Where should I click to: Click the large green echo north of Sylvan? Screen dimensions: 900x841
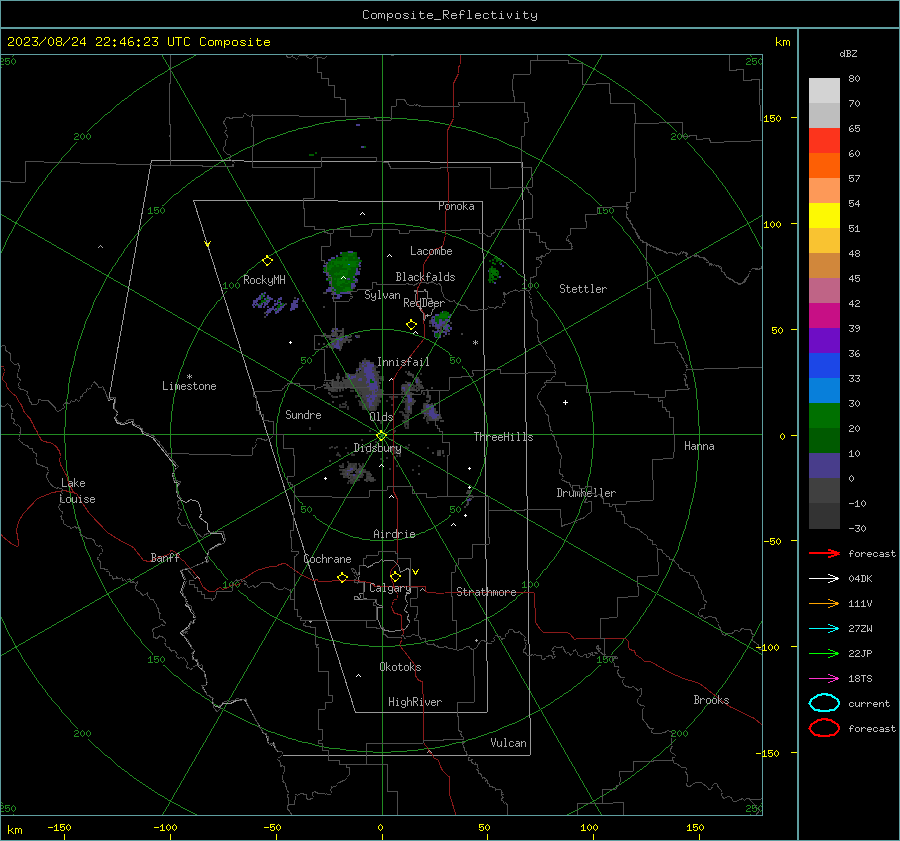(343, 273)
